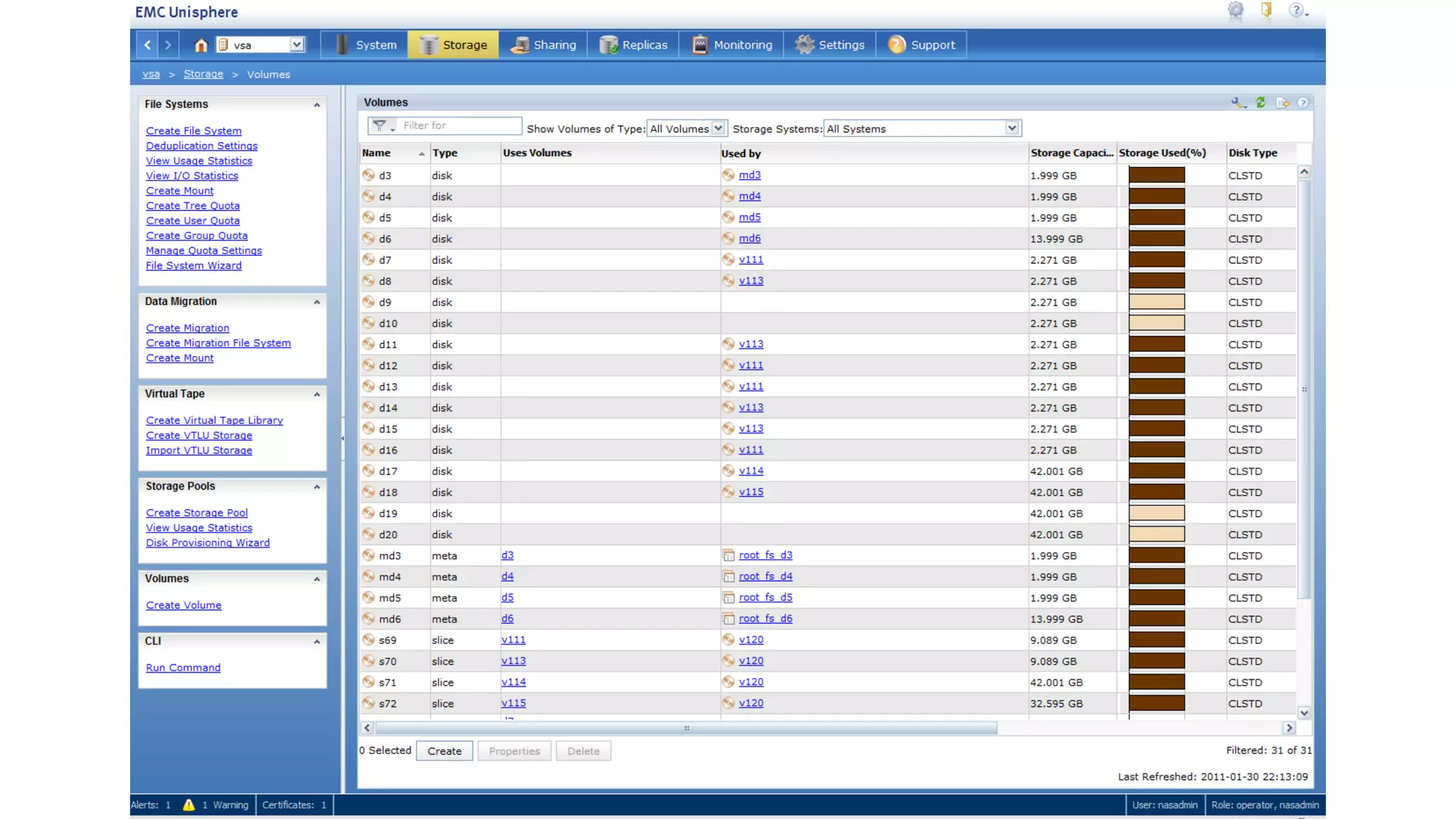Click the Volumes panel help icon

(1302, 103)
